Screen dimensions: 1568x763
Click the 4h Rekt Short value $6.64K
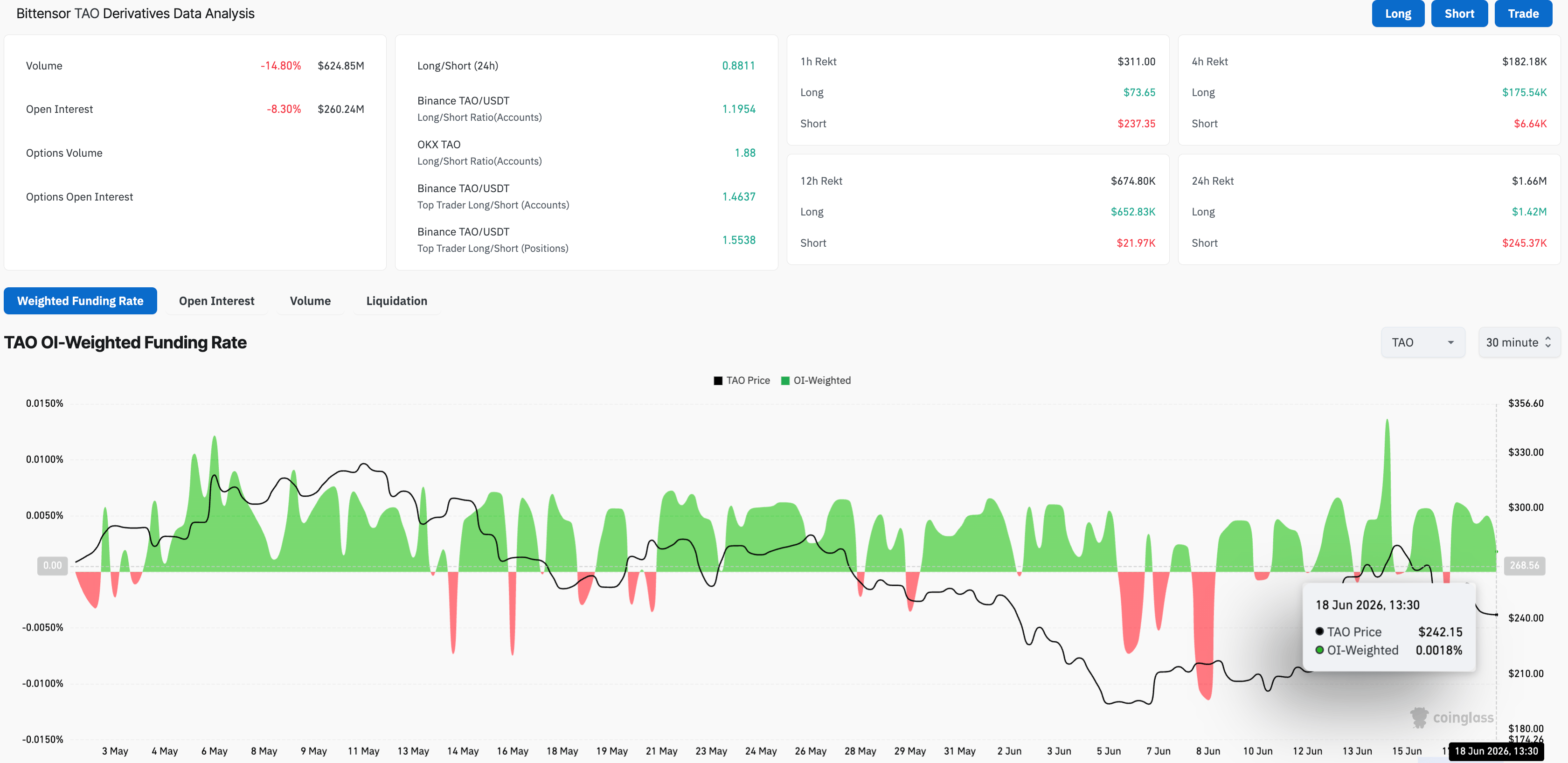pyautogui.click(x=1530, y=124)
